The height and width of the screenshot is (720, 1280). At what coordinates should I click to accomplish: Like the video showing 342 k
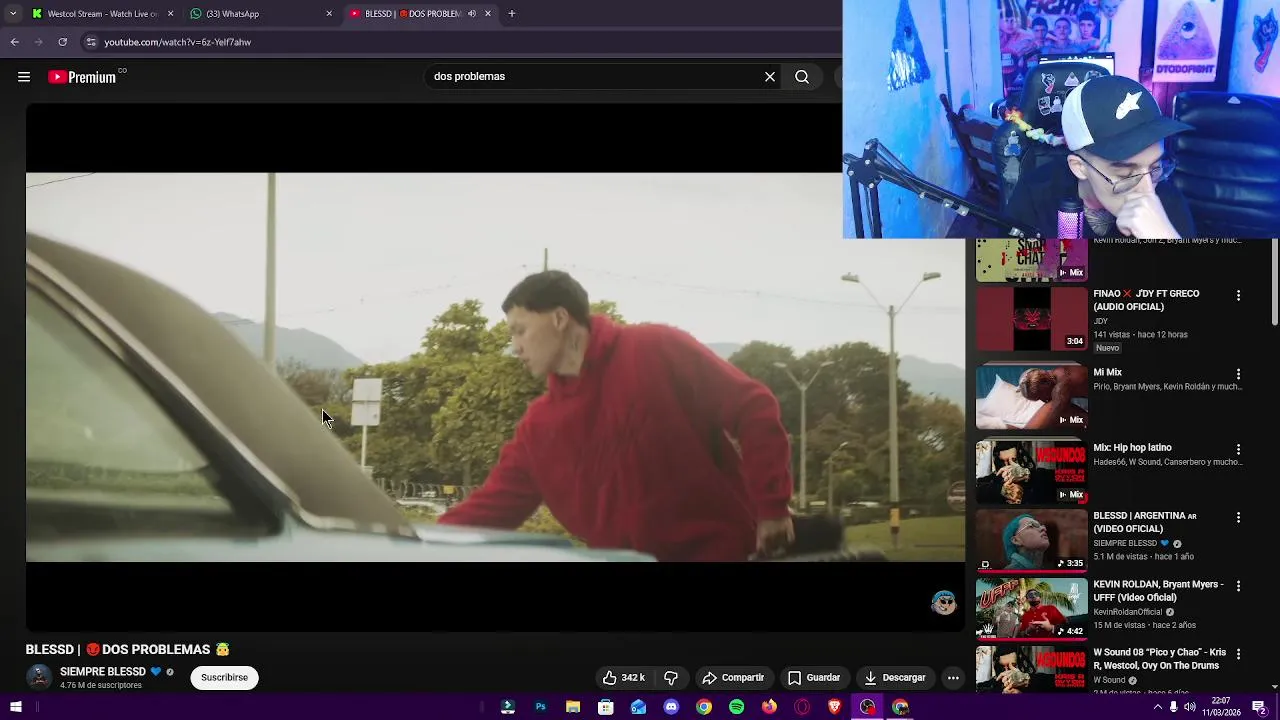pos(623,678)
